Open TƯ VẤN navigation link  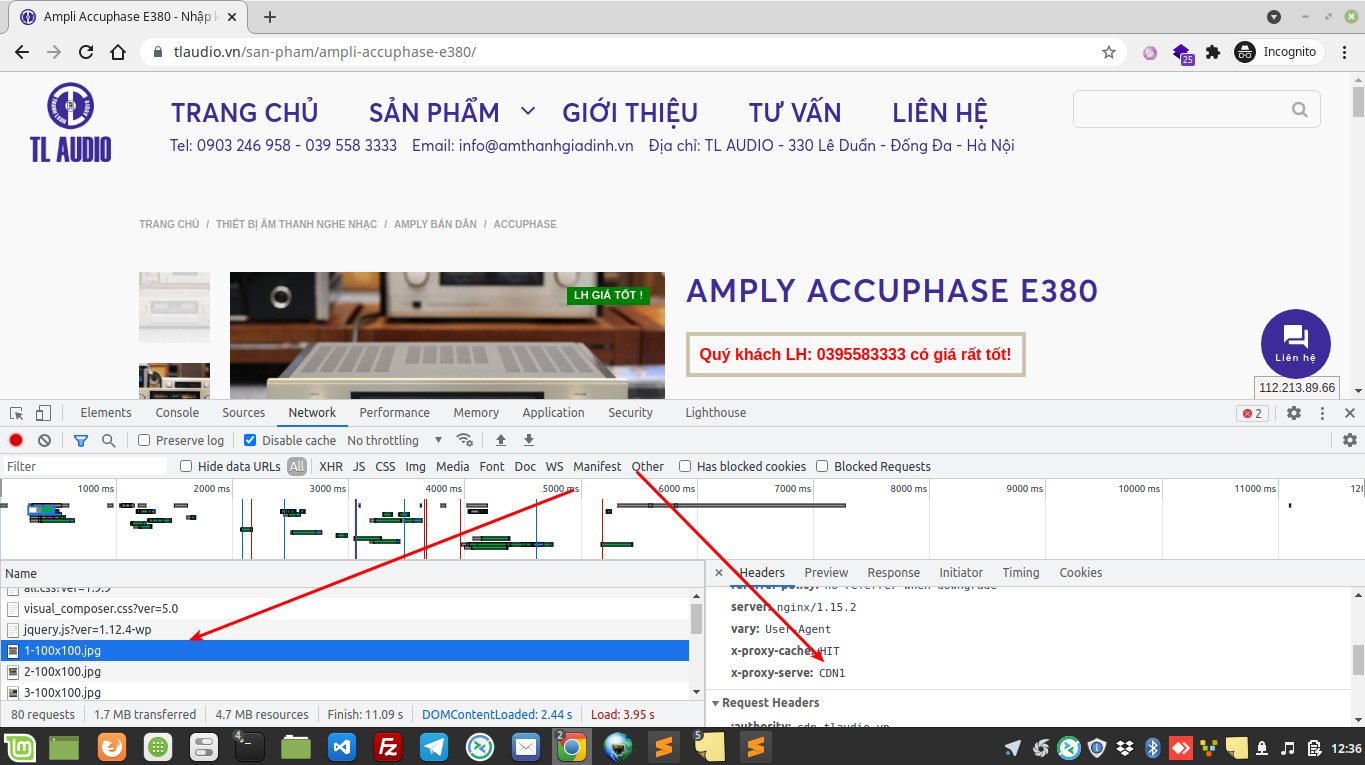click(795, 112)
